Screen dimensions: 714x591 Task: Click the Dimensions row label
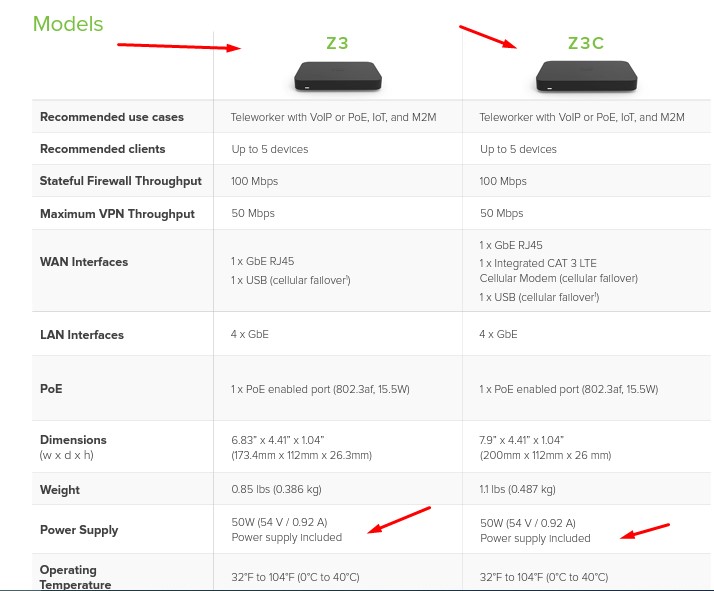(73, 440)
